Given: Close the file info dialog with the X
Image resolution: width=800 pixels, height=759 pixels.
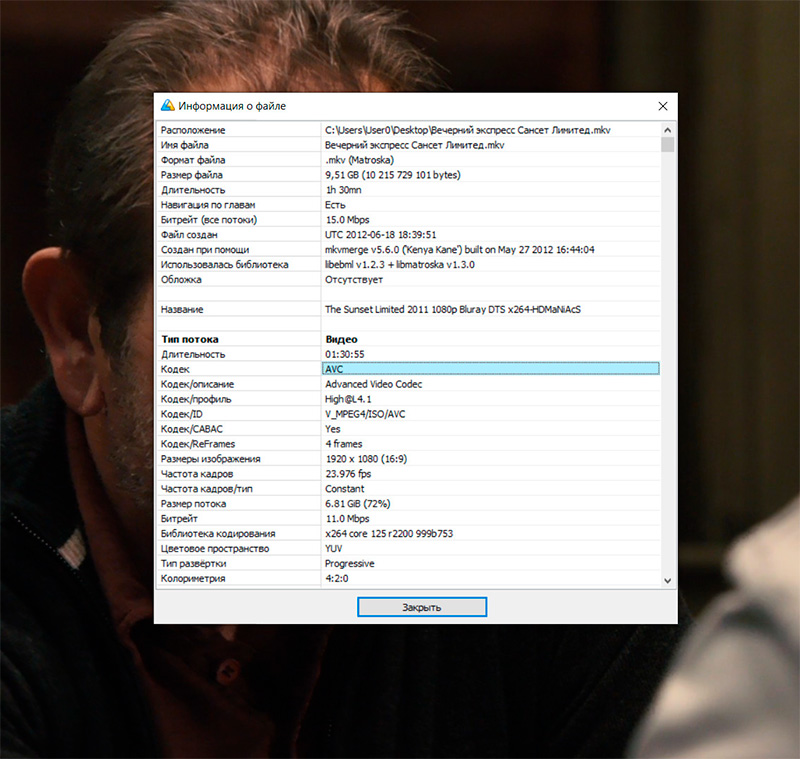Looking at the screenshot, I should [x=662, y=106].
